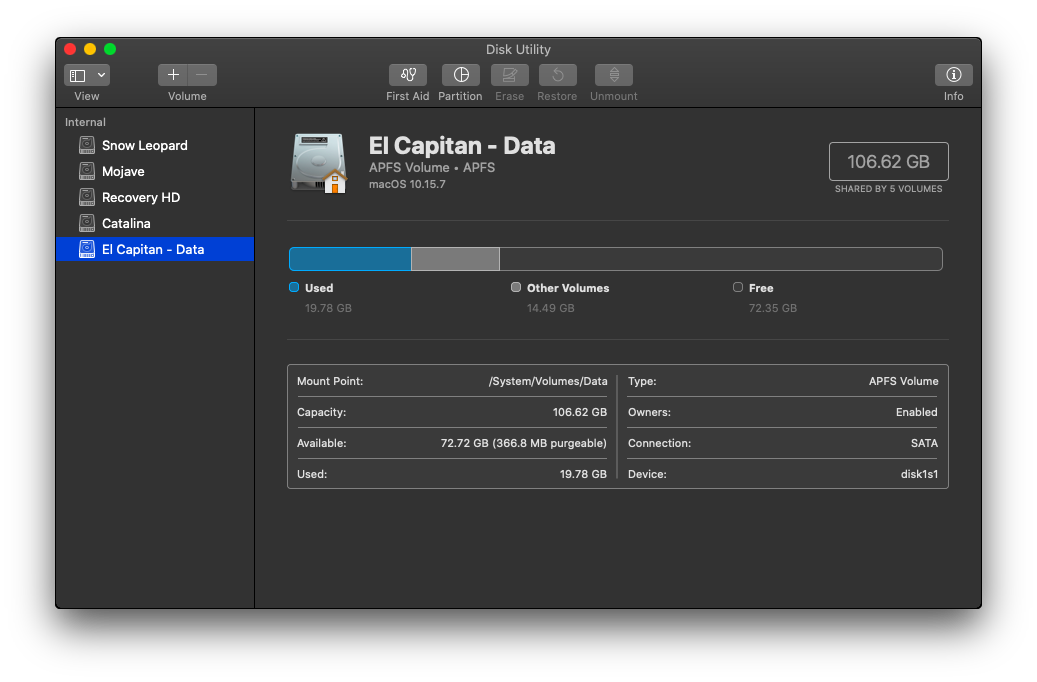Click the macOS 10.15.7 version text
1037x682 pixels.
tap(407, 184)
